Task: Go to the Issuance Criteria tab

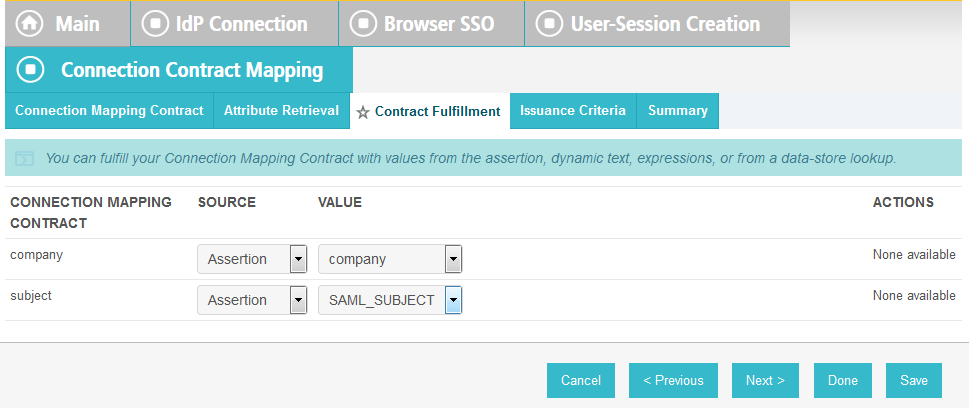Action: pyautogui.click(x=573, y=111)
